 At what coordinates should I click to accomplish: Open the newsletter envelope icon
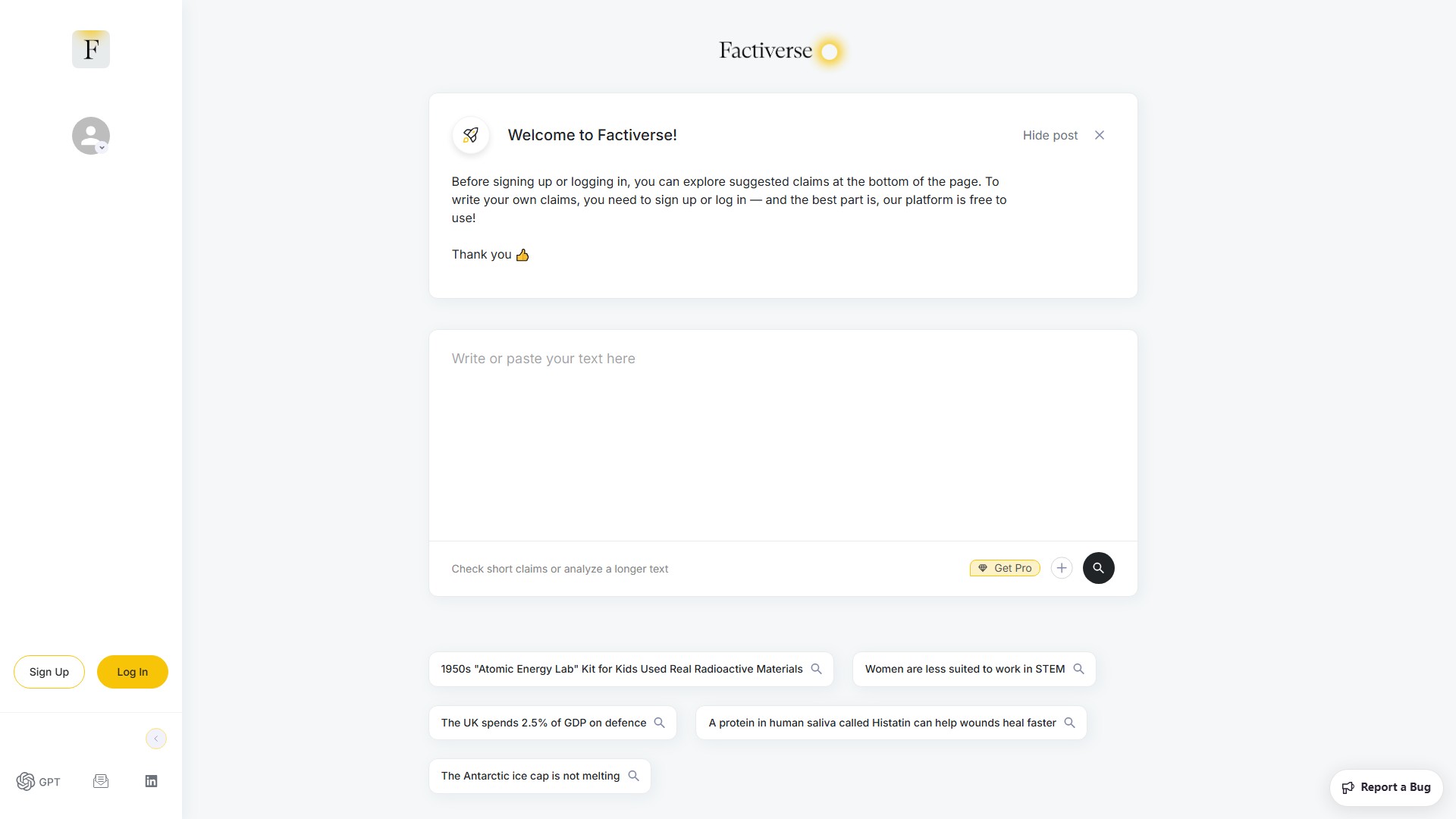coord(101,780)
